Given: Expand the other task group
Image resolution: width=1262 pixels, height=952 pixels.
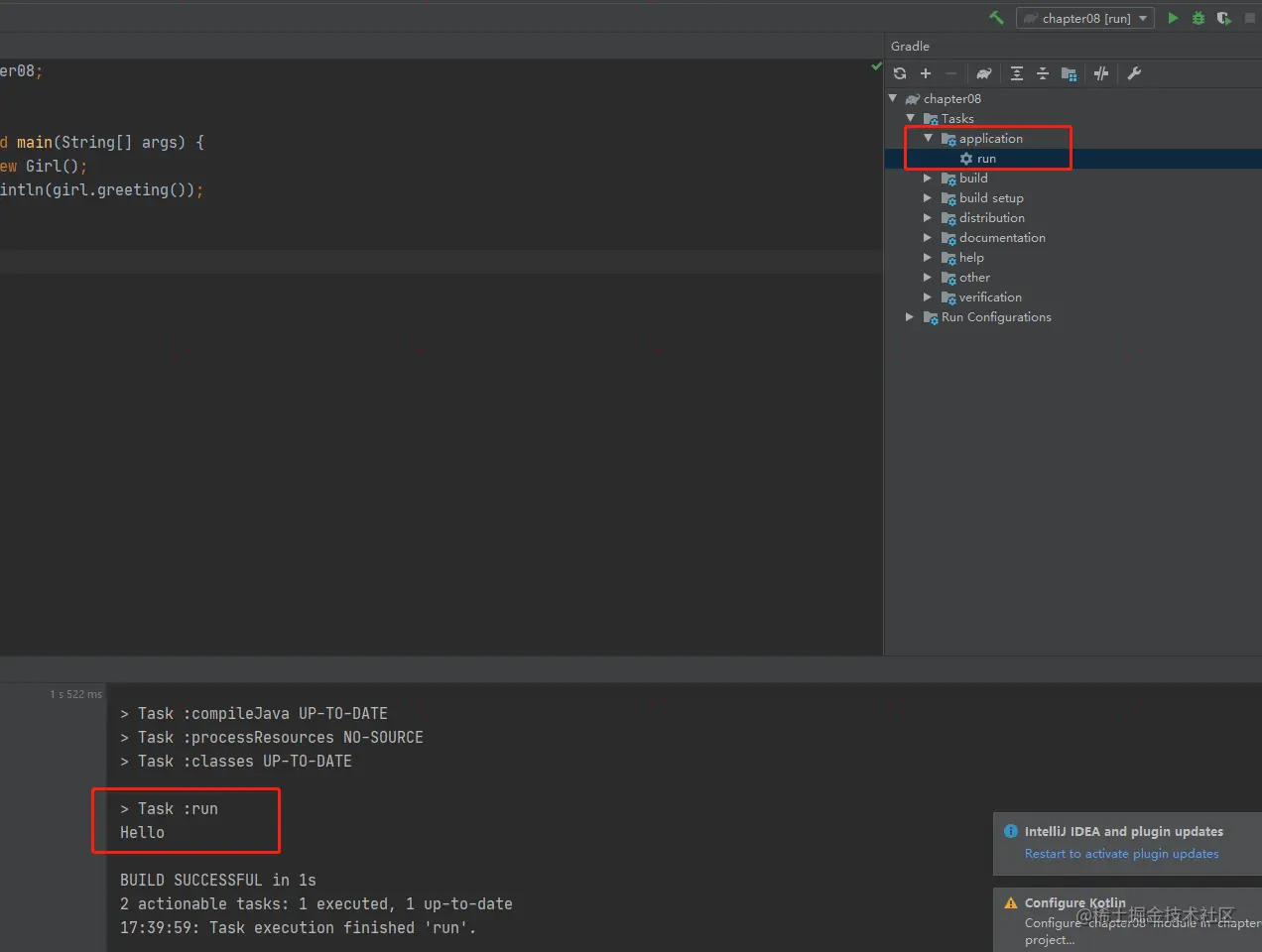Looking at the screenshot, I should (x=928, y=278).
